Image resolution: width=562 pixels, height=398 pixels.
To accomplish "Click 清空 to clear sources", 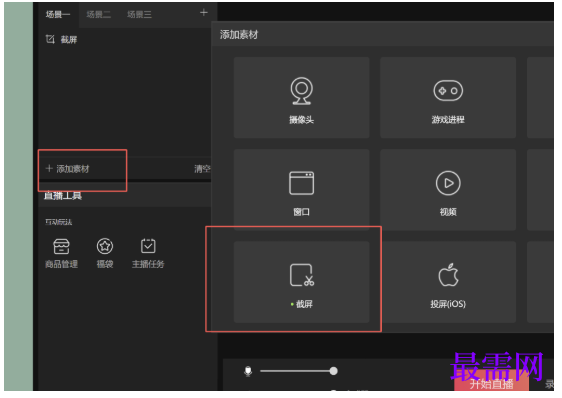I will [x=203, y=169].
